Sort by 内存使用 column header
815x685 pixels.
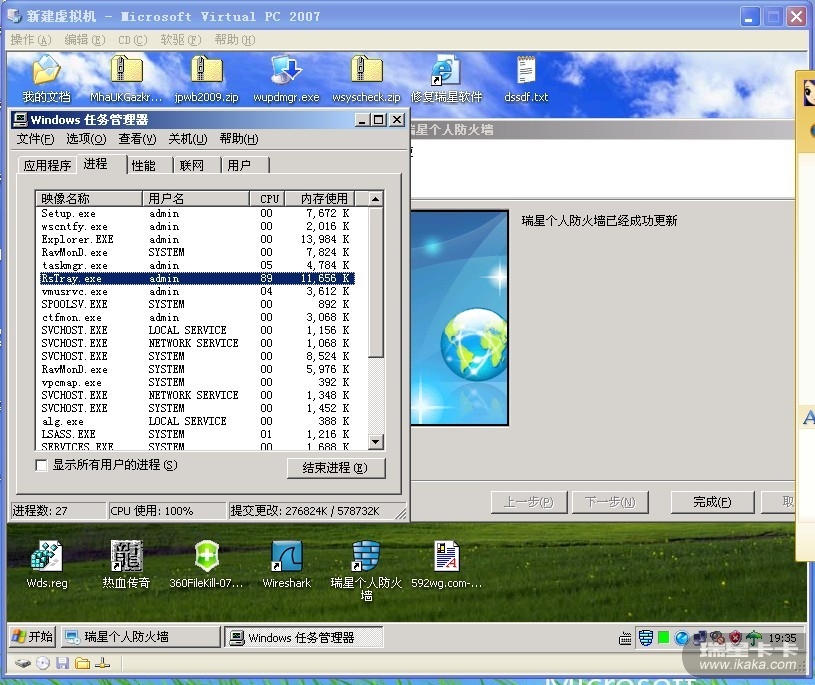[323, 199]
